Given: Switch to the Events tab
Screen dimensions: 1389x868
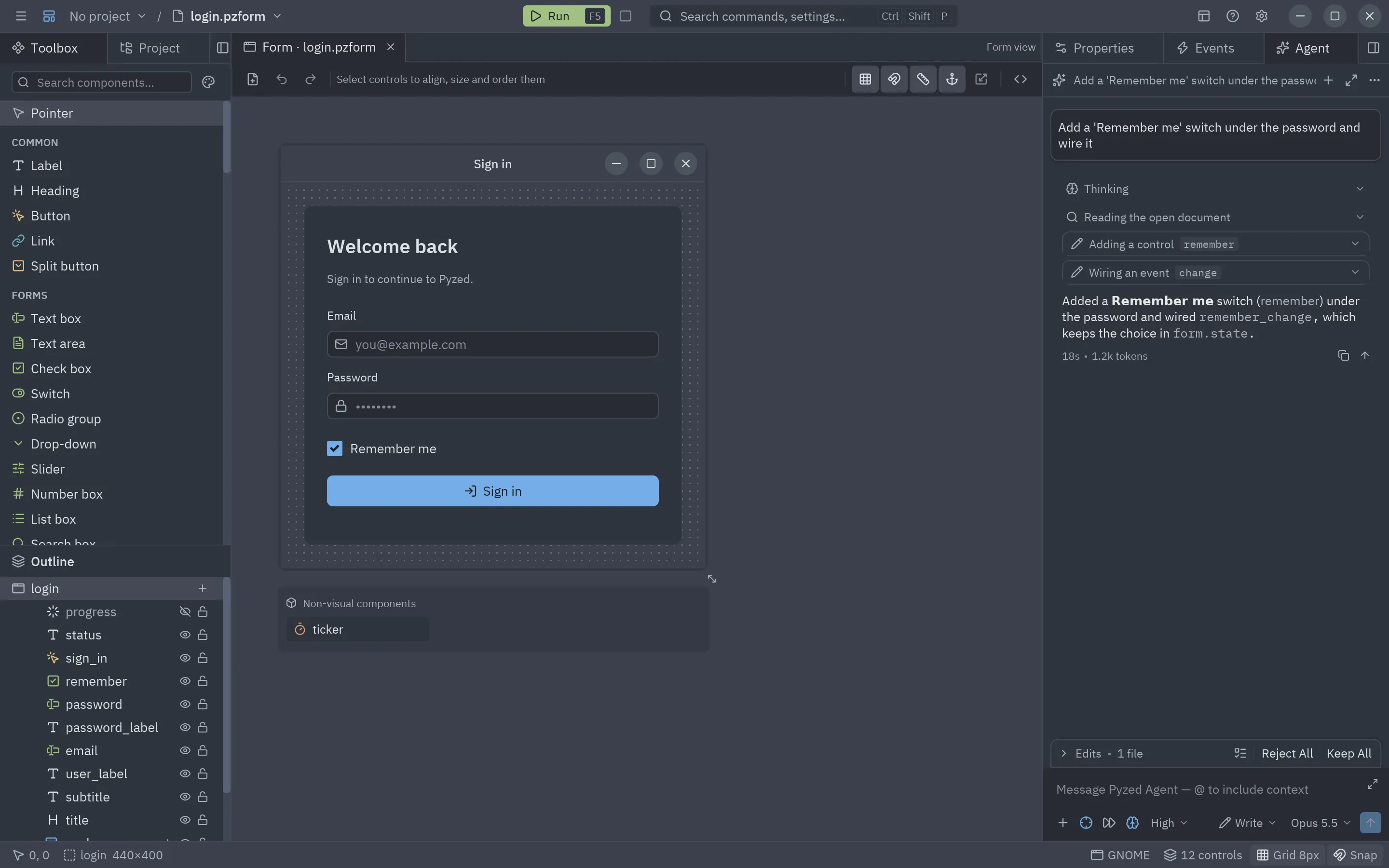Looking at the screenshot, I should (1214, 48).
